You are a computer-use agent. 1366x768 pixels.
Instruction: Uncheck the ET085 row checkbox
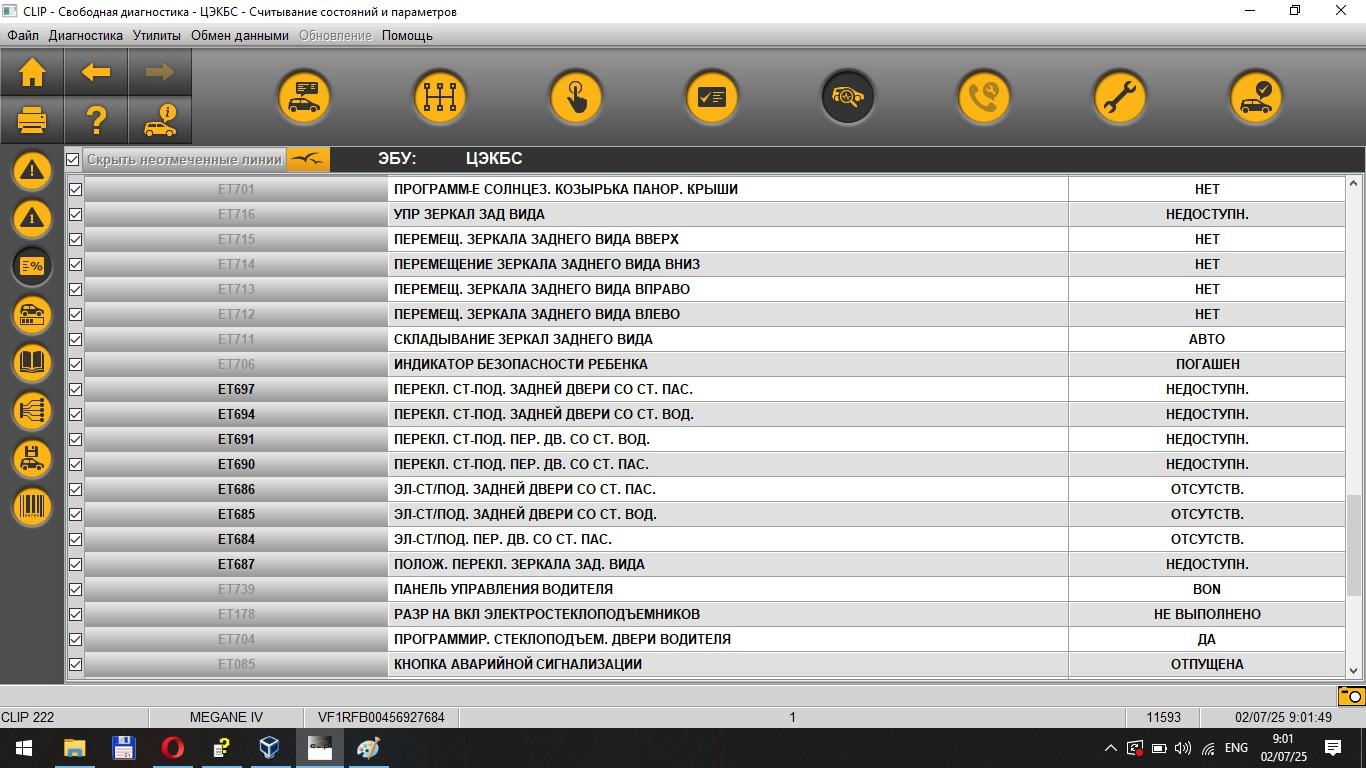click(75, 664)
